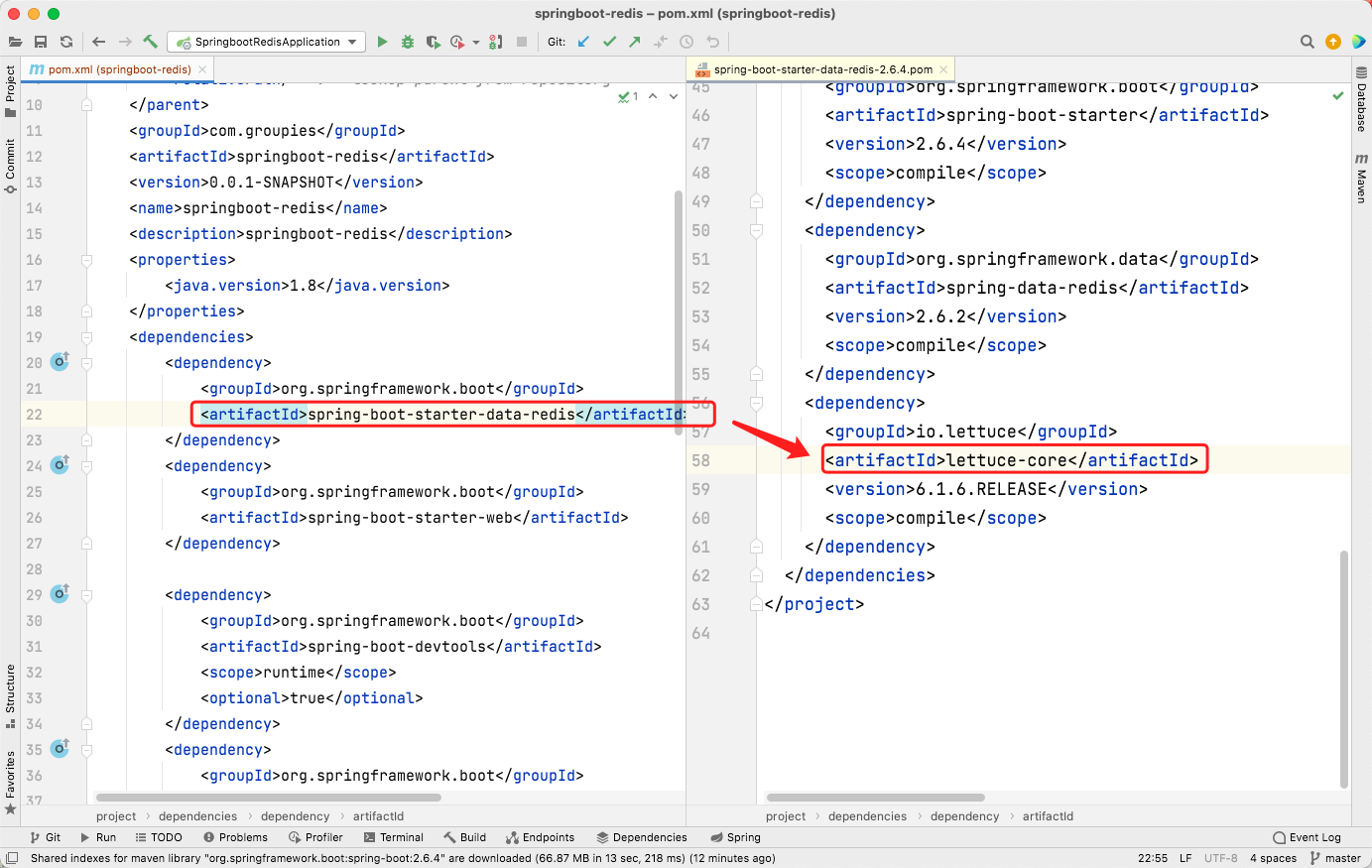Launch the profiler run icon

[457, 42]
